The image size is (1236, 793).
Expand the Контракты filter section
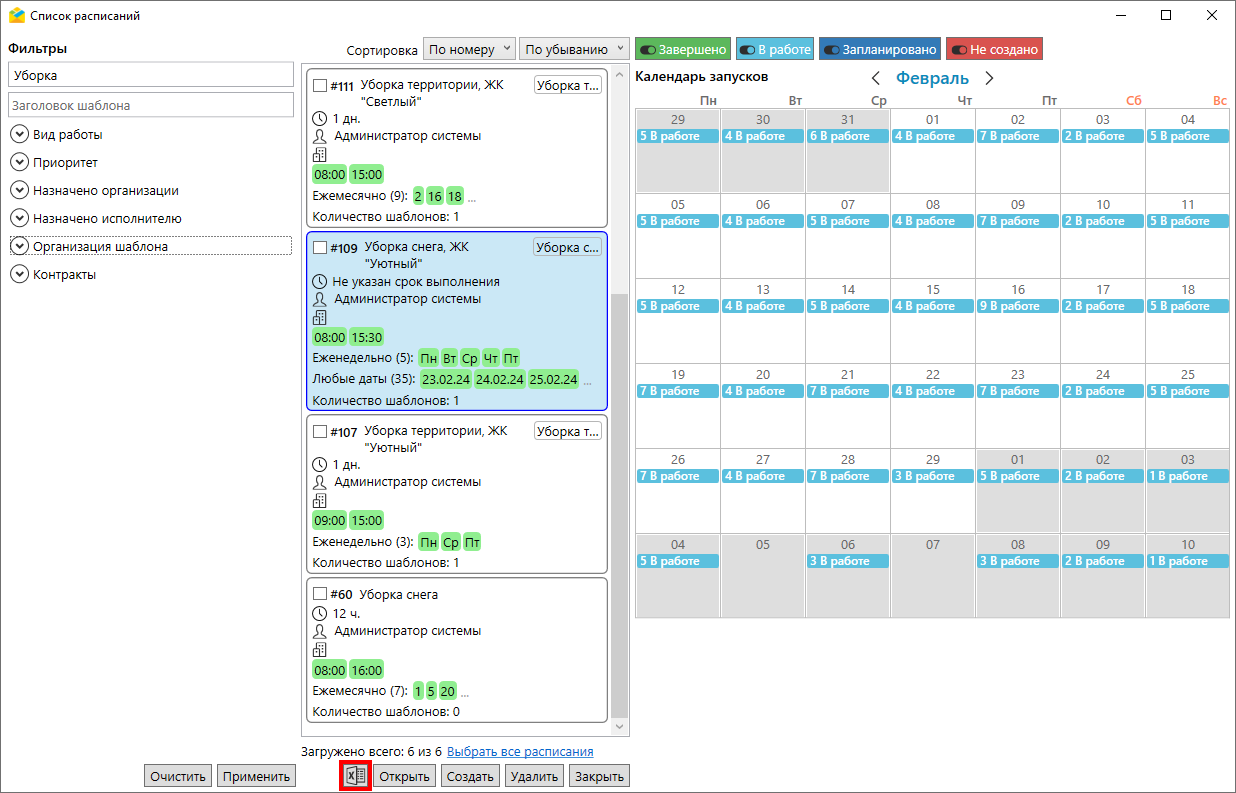tap(19, 275)
